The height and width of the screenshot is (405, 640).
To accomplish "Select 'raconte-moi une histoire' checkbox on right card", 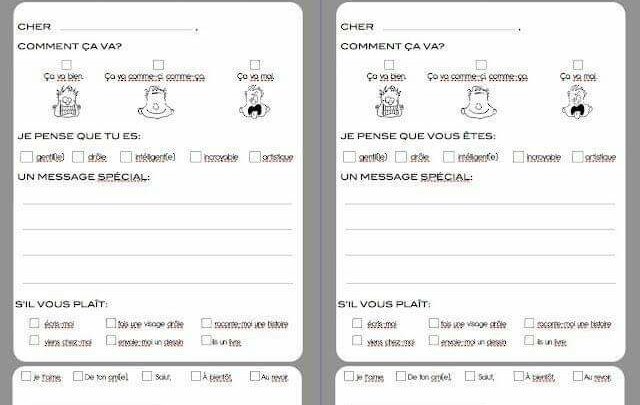I will click(x=528, y=323).
